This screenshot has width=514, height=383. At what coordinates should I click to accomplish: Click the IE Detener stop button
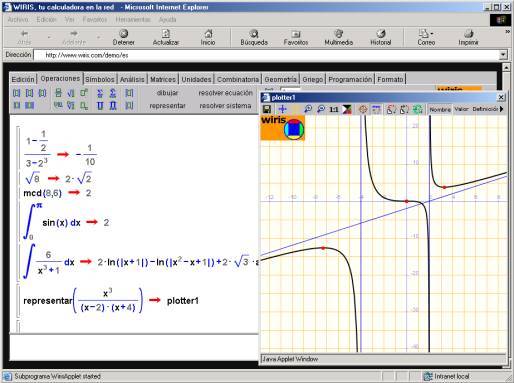[123, 37]
